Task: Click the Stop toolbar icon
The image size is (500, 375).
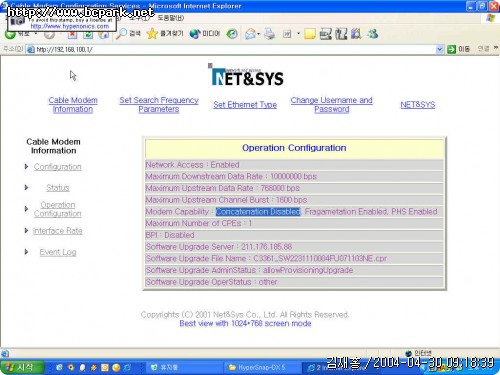Action: 72,34
